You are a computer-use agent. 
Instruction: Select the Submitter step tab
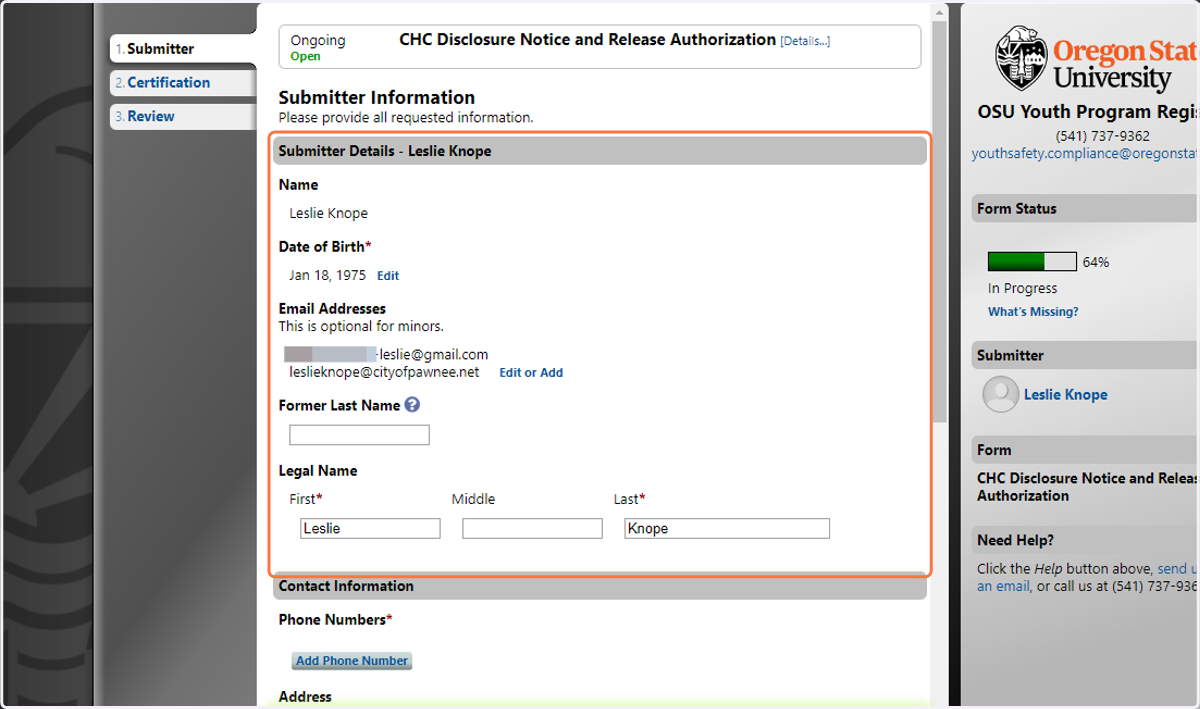(x=183, y=48)
